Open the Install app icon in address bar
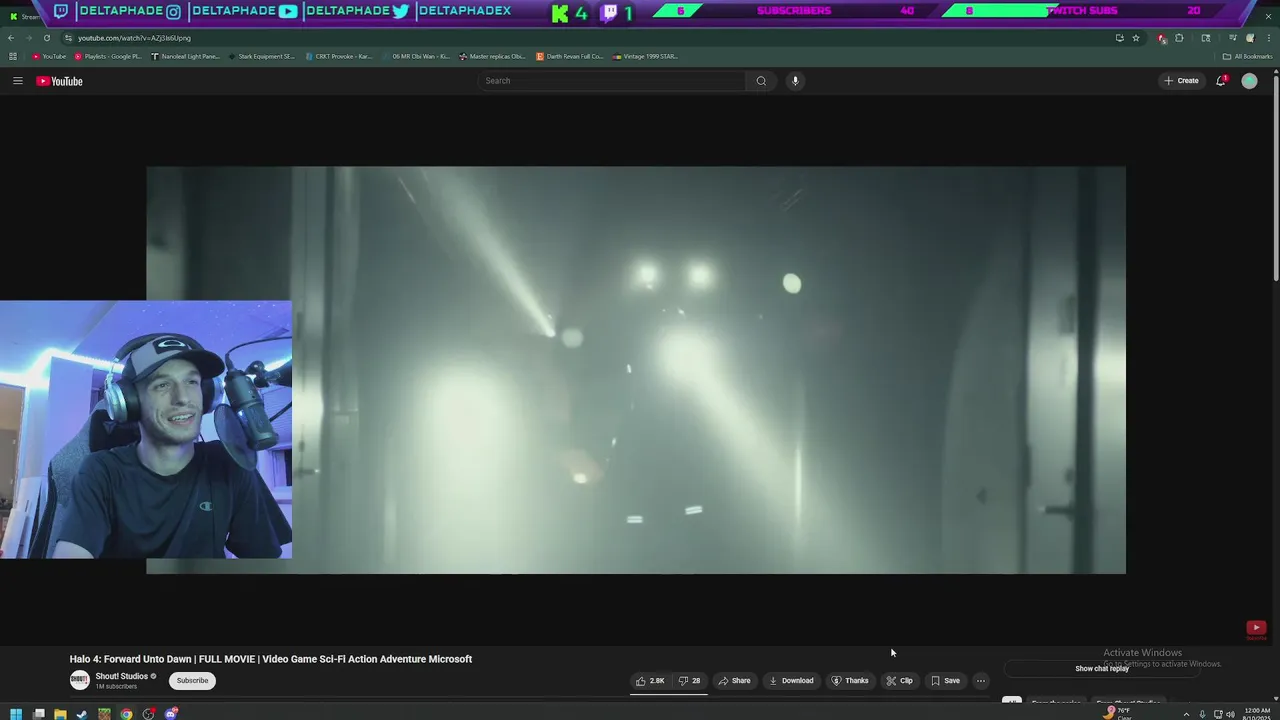1280x720 pixels. [x=1119, y=38]
